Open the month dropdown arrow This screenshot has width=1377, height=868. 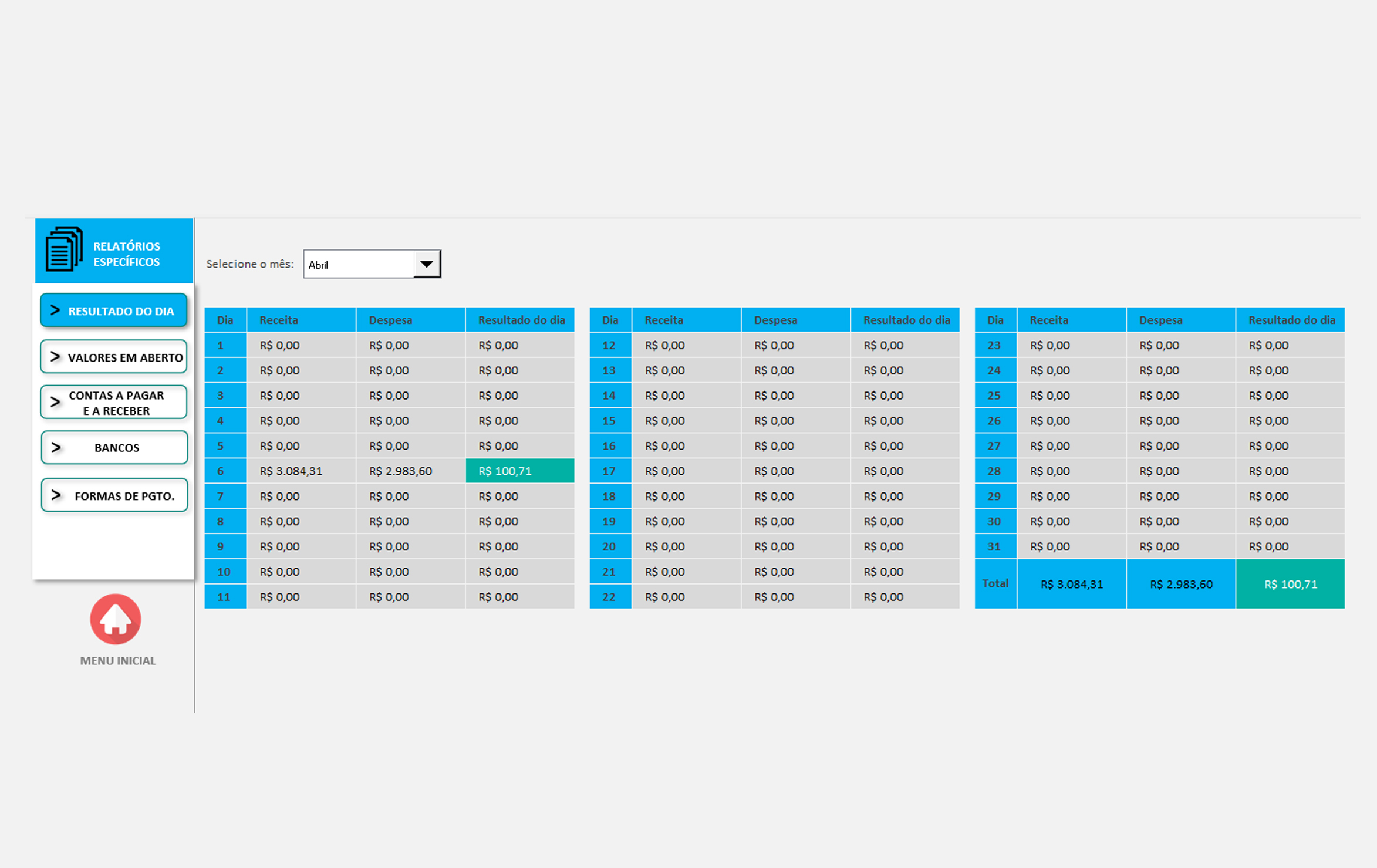point(427,264)
